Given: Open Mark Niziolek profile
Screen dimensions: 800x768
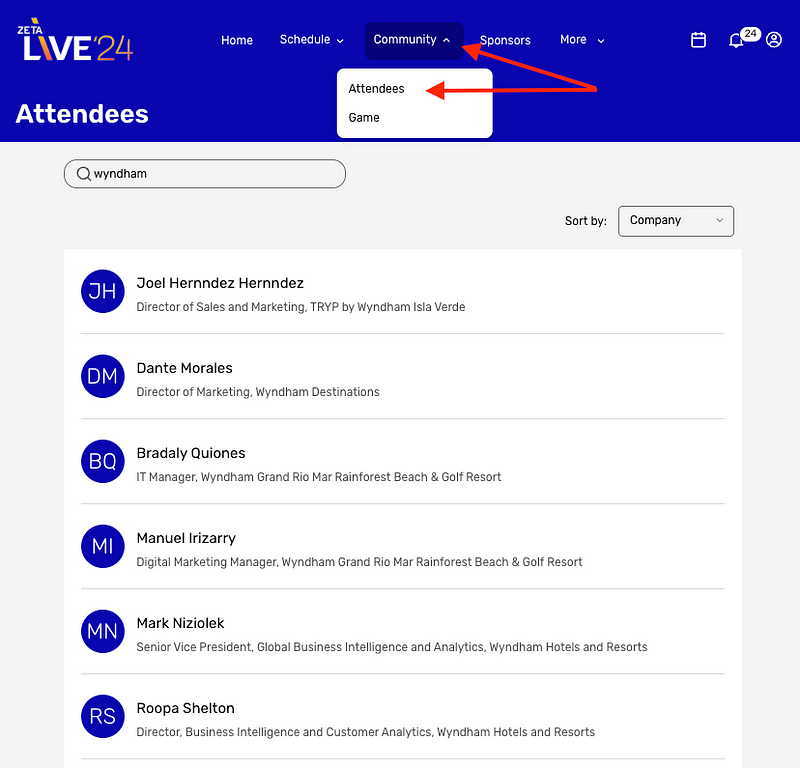Looking at the screenshot, I should (x=180, y=624).
